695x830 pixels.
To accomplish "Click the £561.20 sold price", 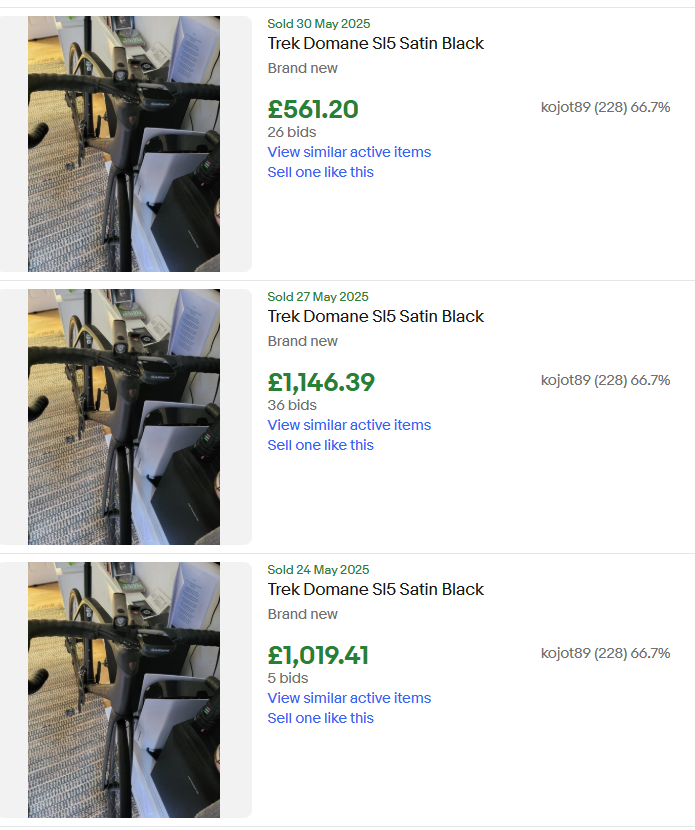I will point(313,110).
